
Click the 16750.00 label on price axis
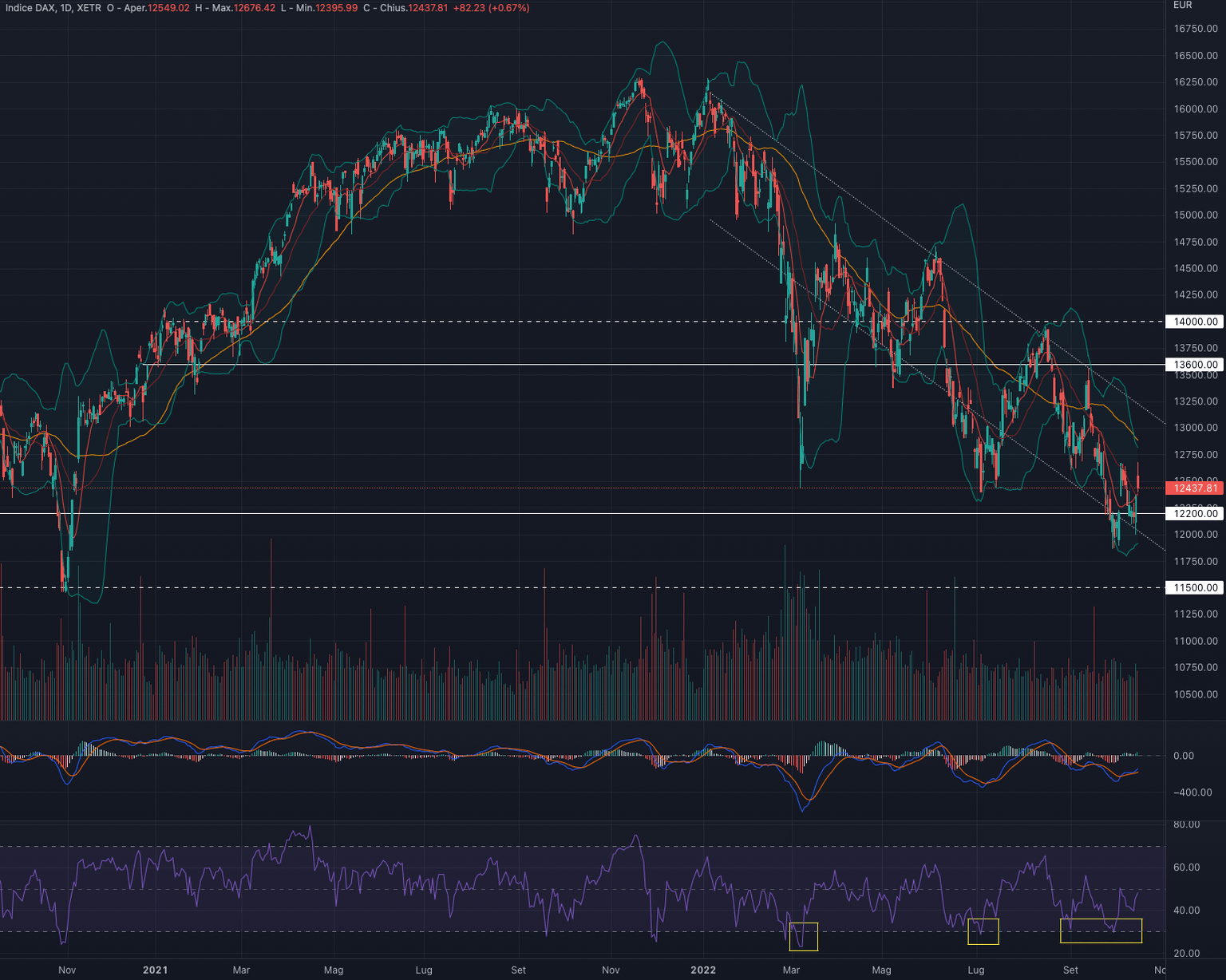pyautogui.click(x=1195, y=29)
